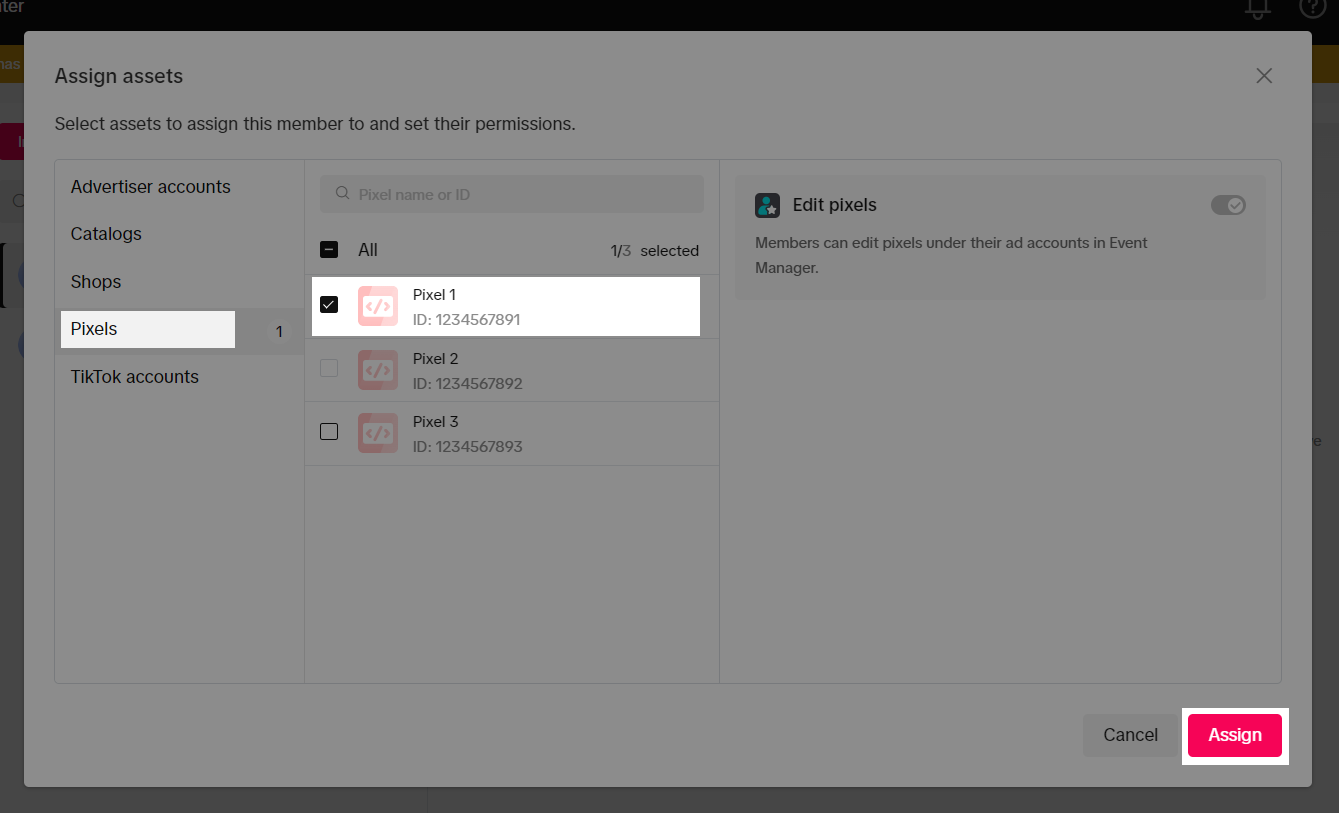The width and height of the screenshot is (1339, 813).
Task: Check the Pixel 3 checkbox
Action: pyautogui.click(x=329, y=432)
